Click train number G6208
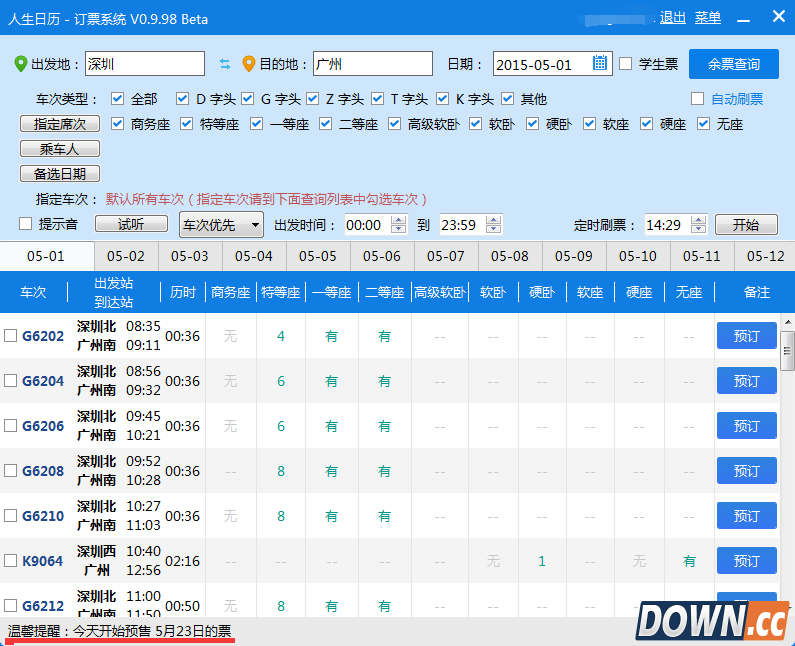This screenshot has width=795, height=646. point(43,471)
